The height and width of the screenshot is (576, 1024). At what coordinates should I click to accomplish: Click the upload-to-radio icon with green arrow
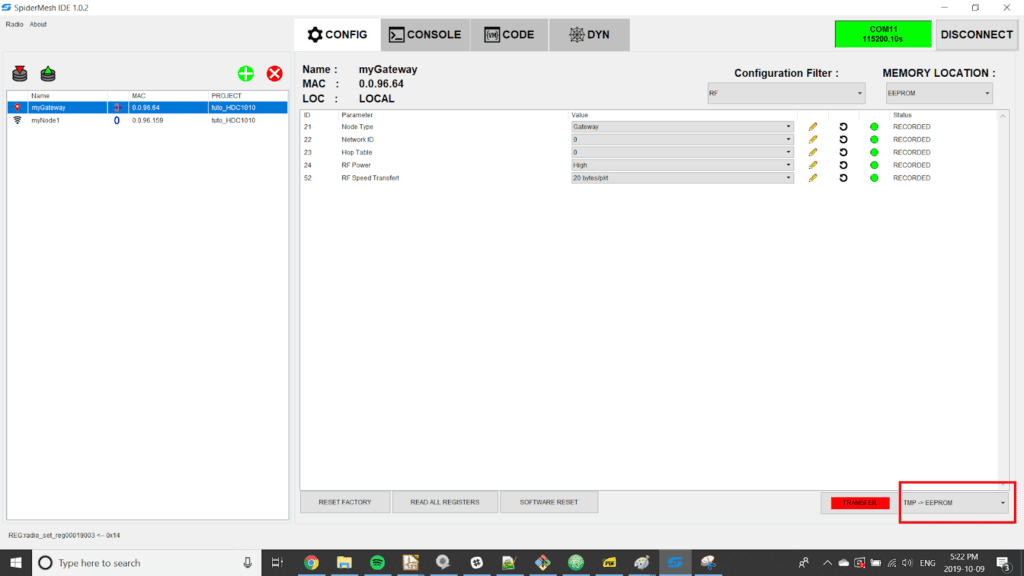click(48, 73)
